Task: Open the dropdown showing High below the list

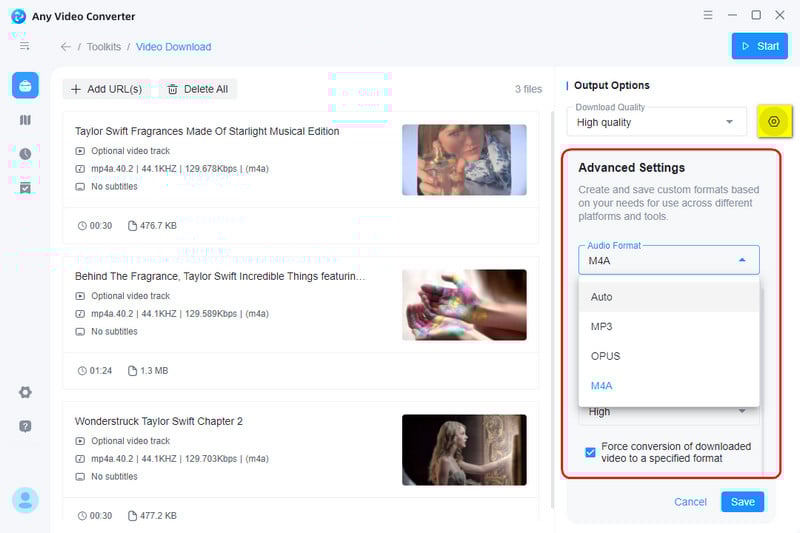Action: 669,412
